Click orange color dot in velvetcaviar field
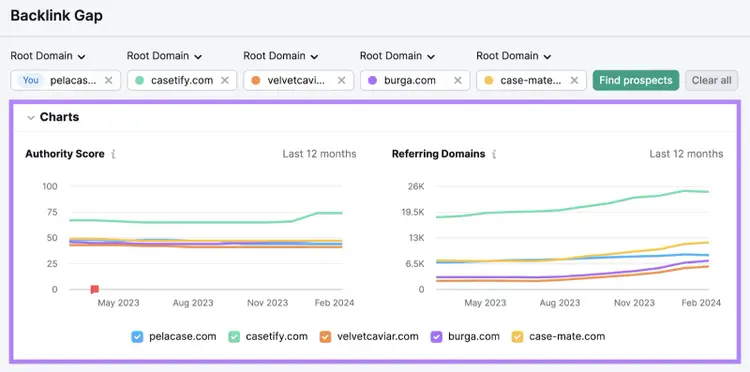 [256, 80]
